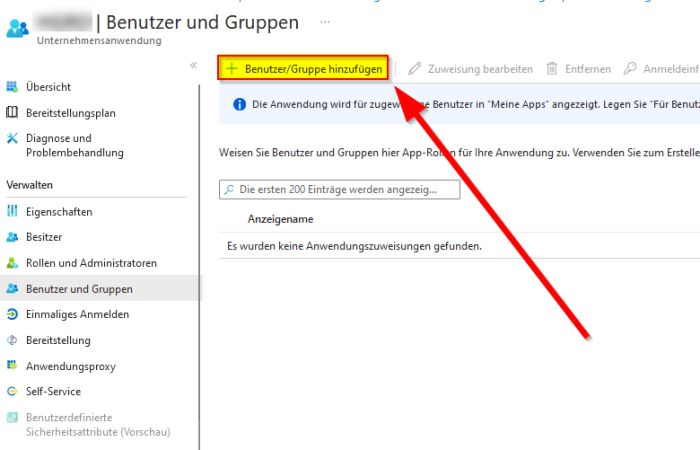Click the key icon for Anmeldeinformationen
Image resolution: width=700 pixels, height=450 pixels.
(630, 69)
